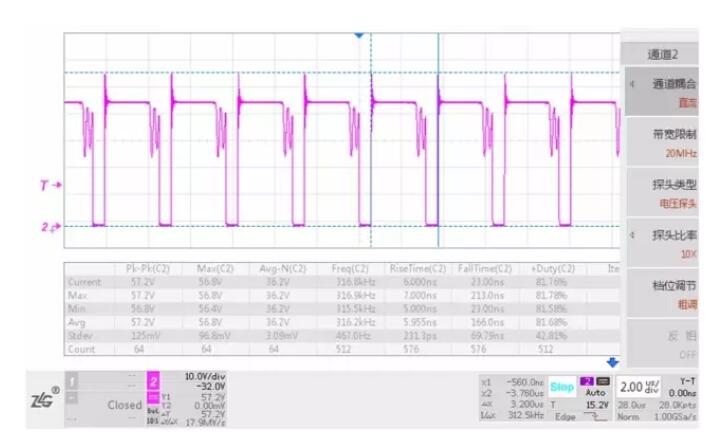This screenshot has height=439, width=726.
Task: Open the 探头类型 probe type option
Action: click(x=669, y=193)
